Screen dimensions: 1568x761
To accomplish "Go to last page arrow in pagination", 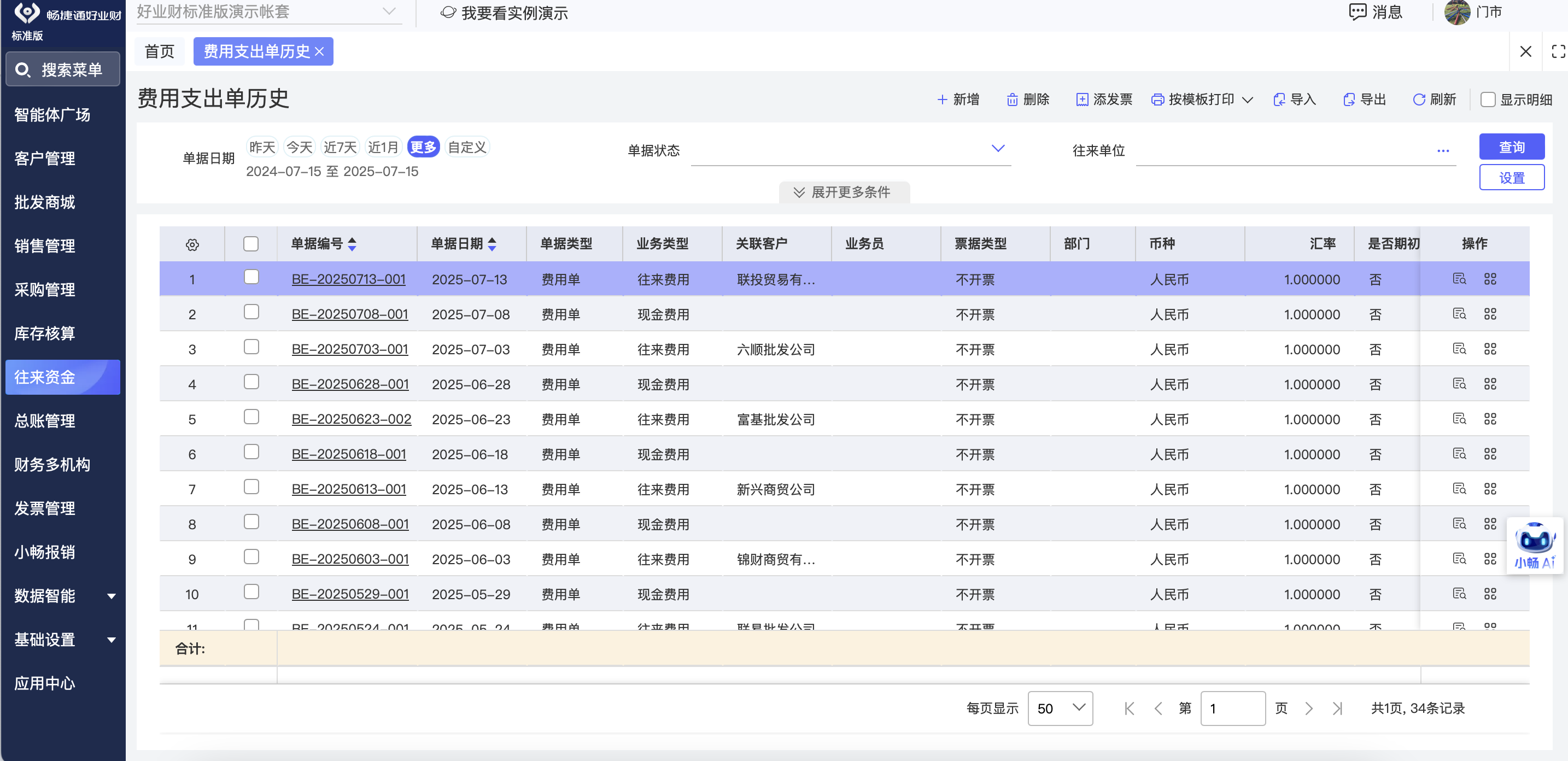I will 1337,708.
